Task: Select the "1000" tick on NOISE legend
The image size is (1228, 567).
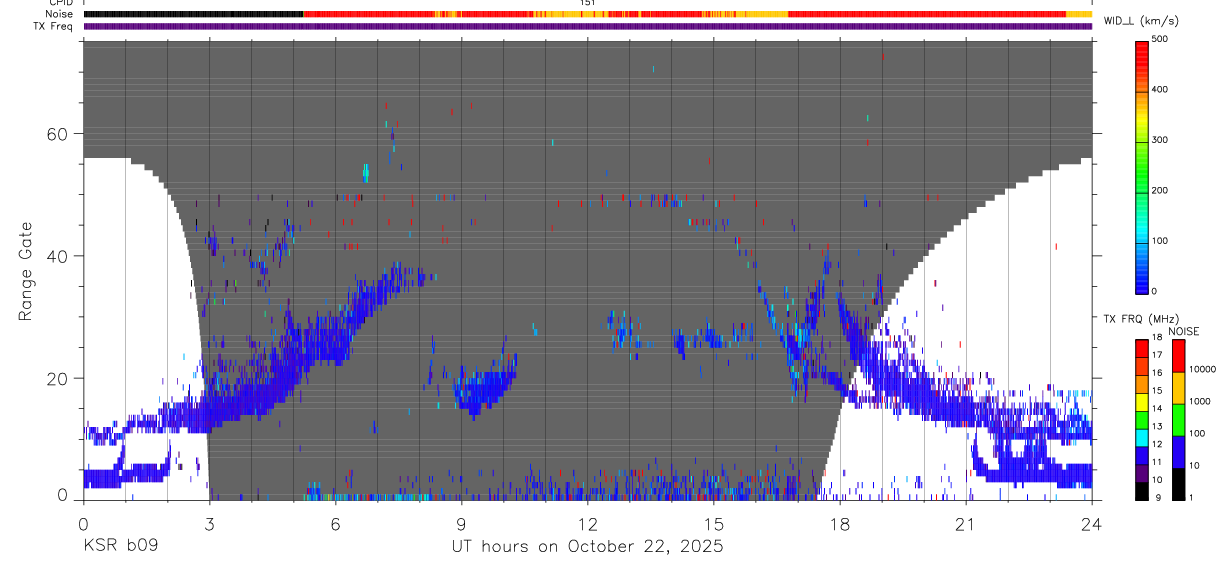Action: (1199, 401)
